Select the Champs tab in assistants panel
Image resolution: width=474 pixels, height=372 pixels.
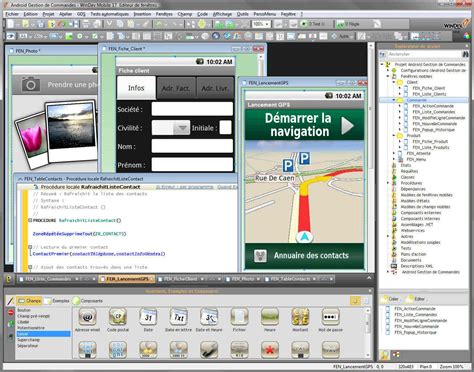click(x=29, y=301)
